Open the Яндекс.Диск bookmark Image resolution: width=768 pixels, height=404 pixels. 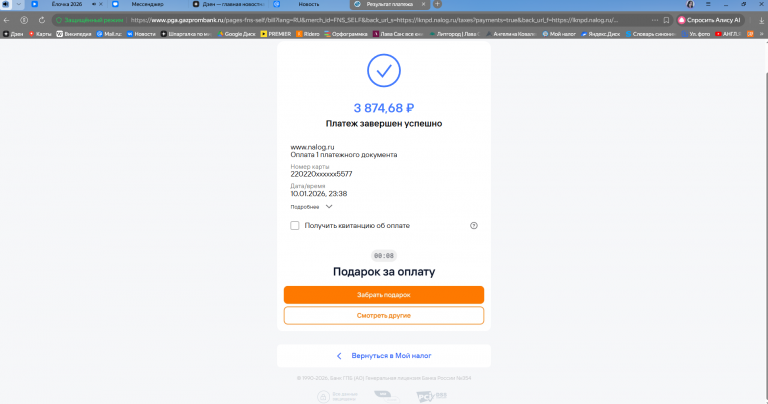(600, 34)
